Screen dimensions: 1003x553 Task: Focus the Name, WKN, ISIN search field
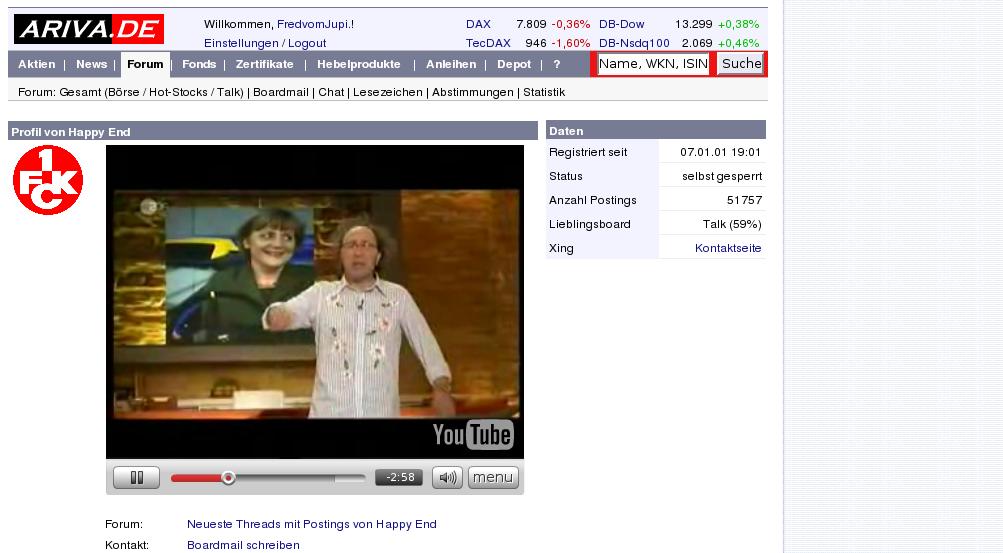point(653,64)
